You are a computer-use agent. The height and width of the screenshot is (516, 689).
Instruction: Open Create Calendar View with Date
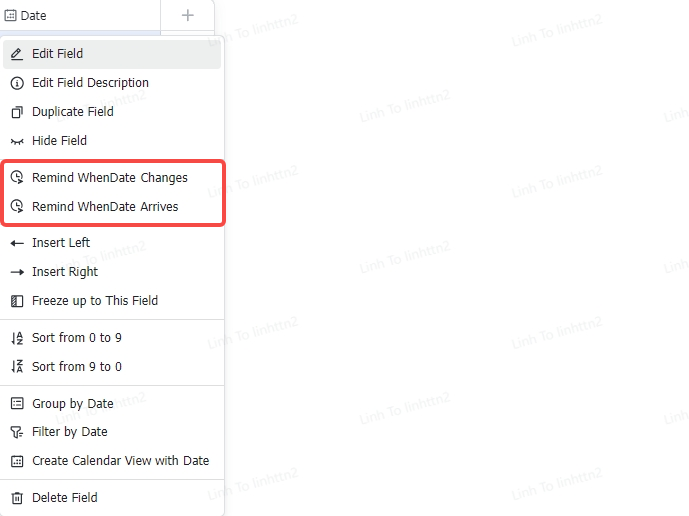coord(120,461)
